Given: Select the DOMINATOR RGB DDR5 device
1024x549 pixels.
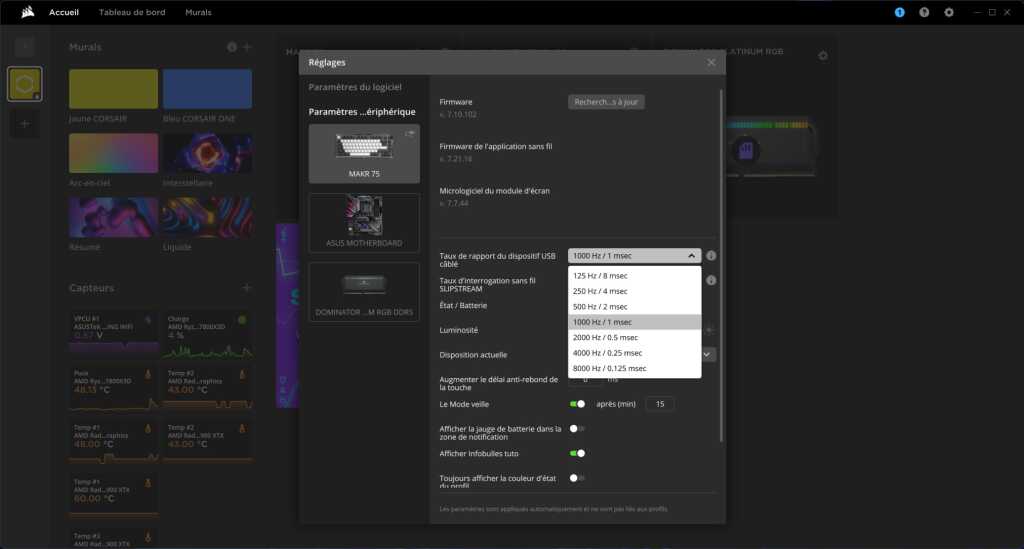Looking at the screenshot, I should tap(364, 292).
